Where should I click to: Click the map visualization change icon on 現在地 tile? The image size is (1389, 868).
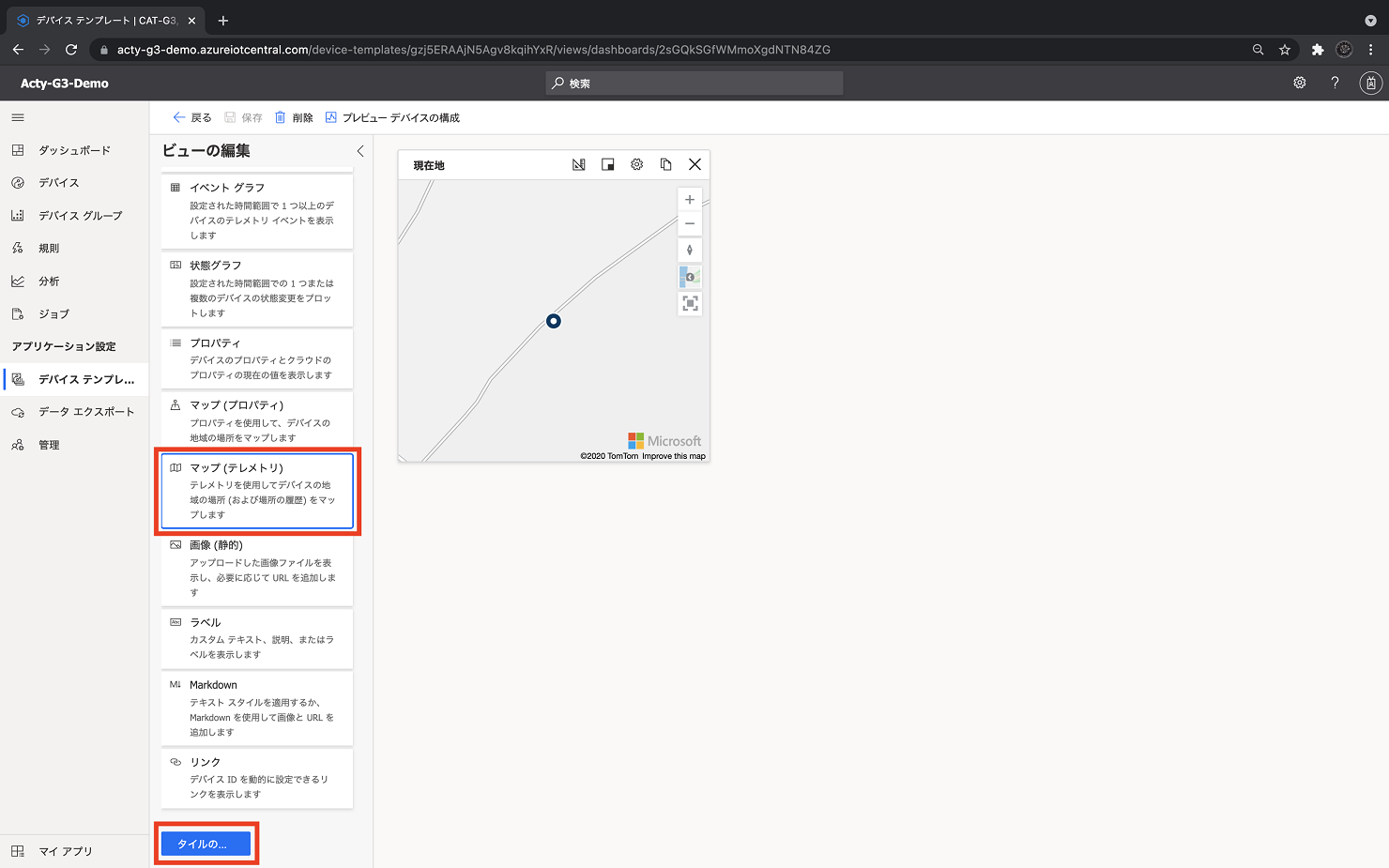pyautogui.click(x=579, y=164)
